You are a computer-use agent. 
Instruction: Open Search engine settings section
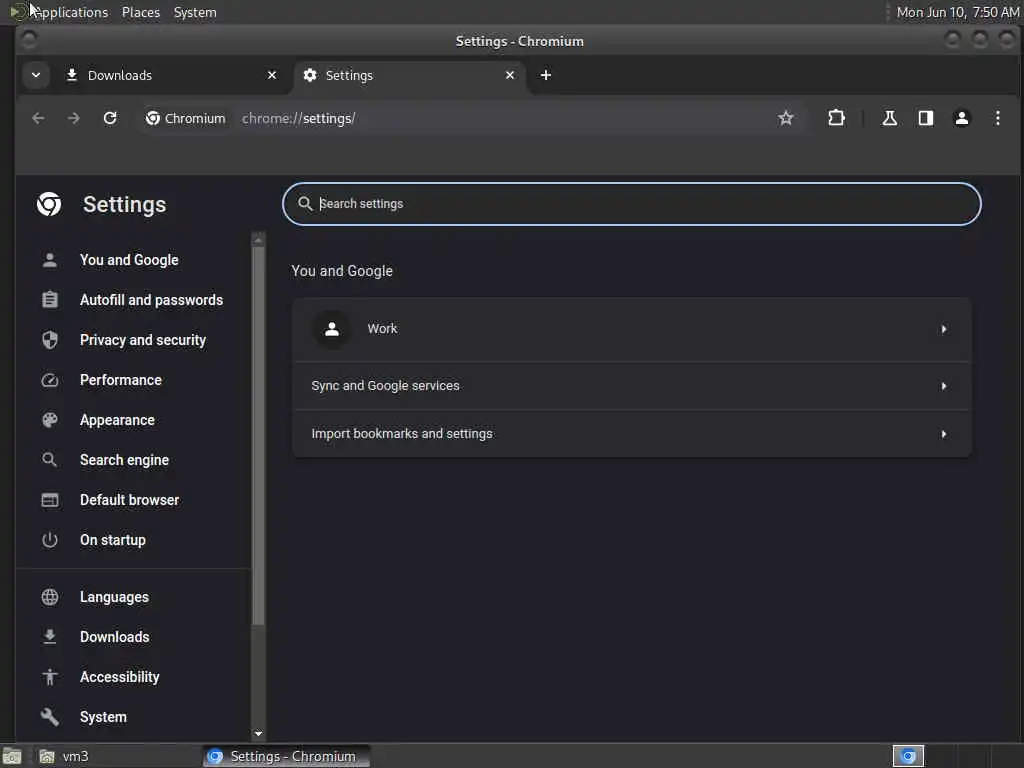124,460
